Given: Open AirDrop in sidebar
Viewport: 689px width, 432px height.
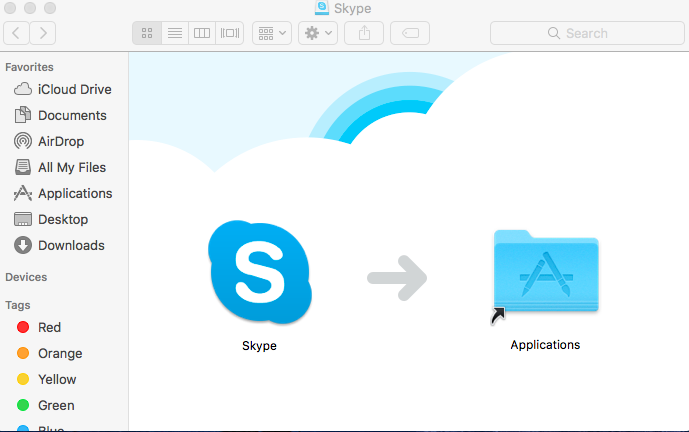Looking at the screenshot, I should point(64,141).
